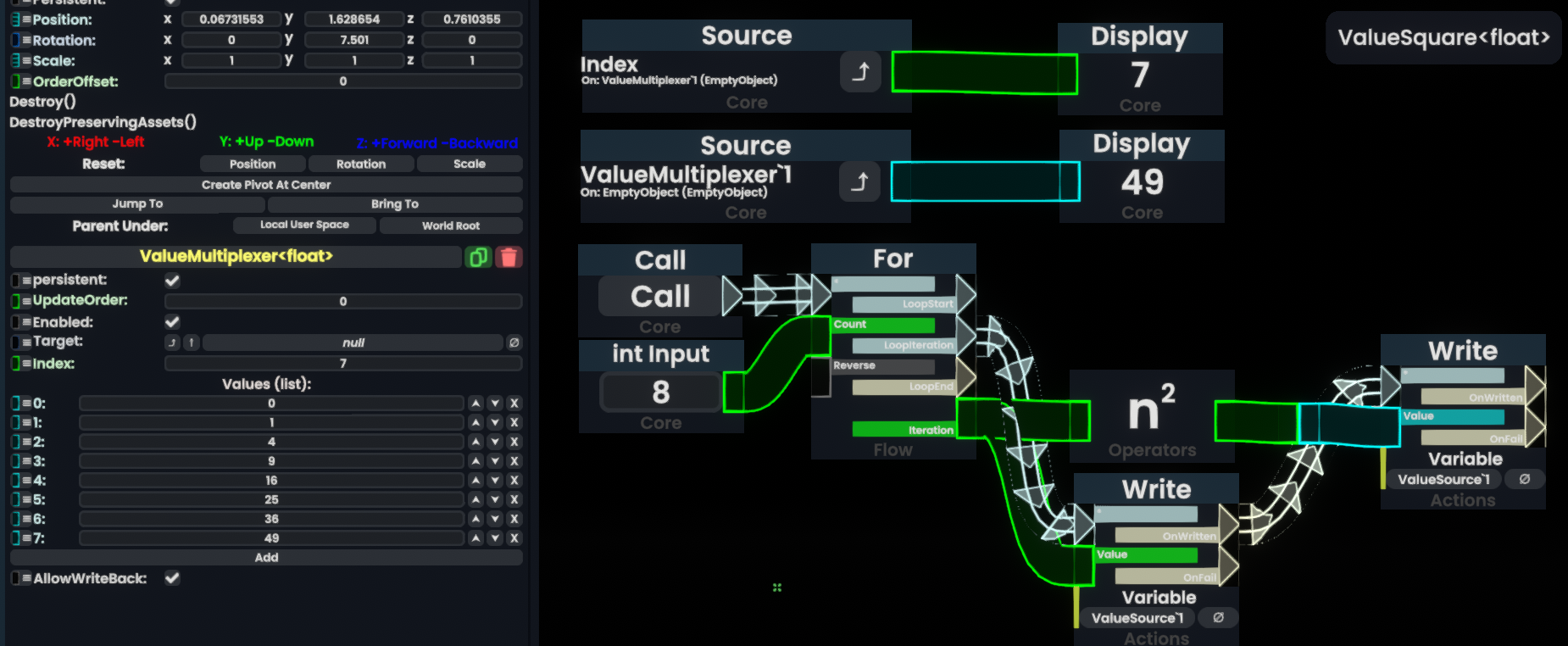
Task: Delete the ValueMultiplexer<float> component via trash icon
Action: pyautogui.click(x=509, y=257)
